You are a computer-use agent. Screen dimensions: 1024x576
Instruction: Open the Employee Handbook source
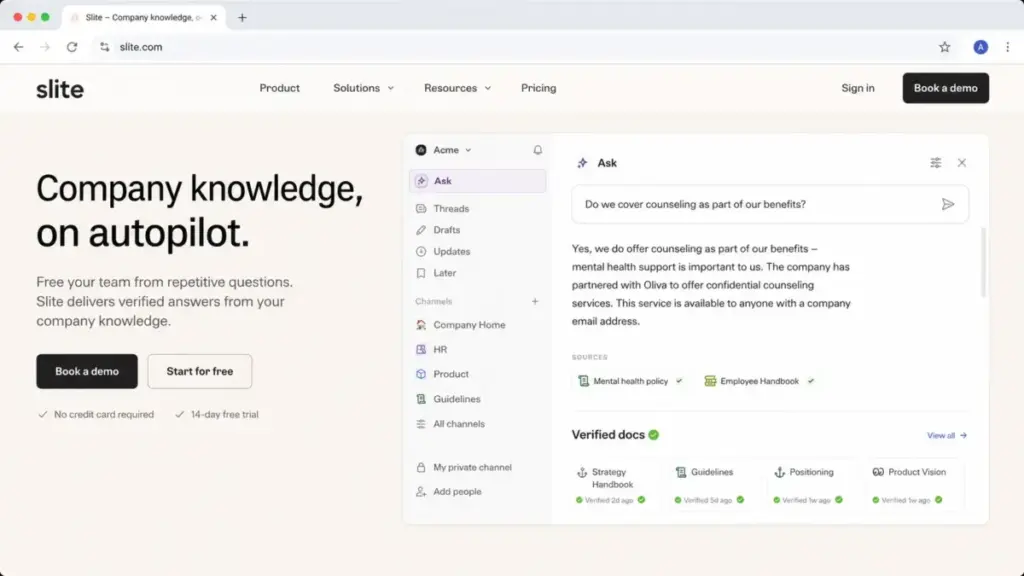[759, 381]
